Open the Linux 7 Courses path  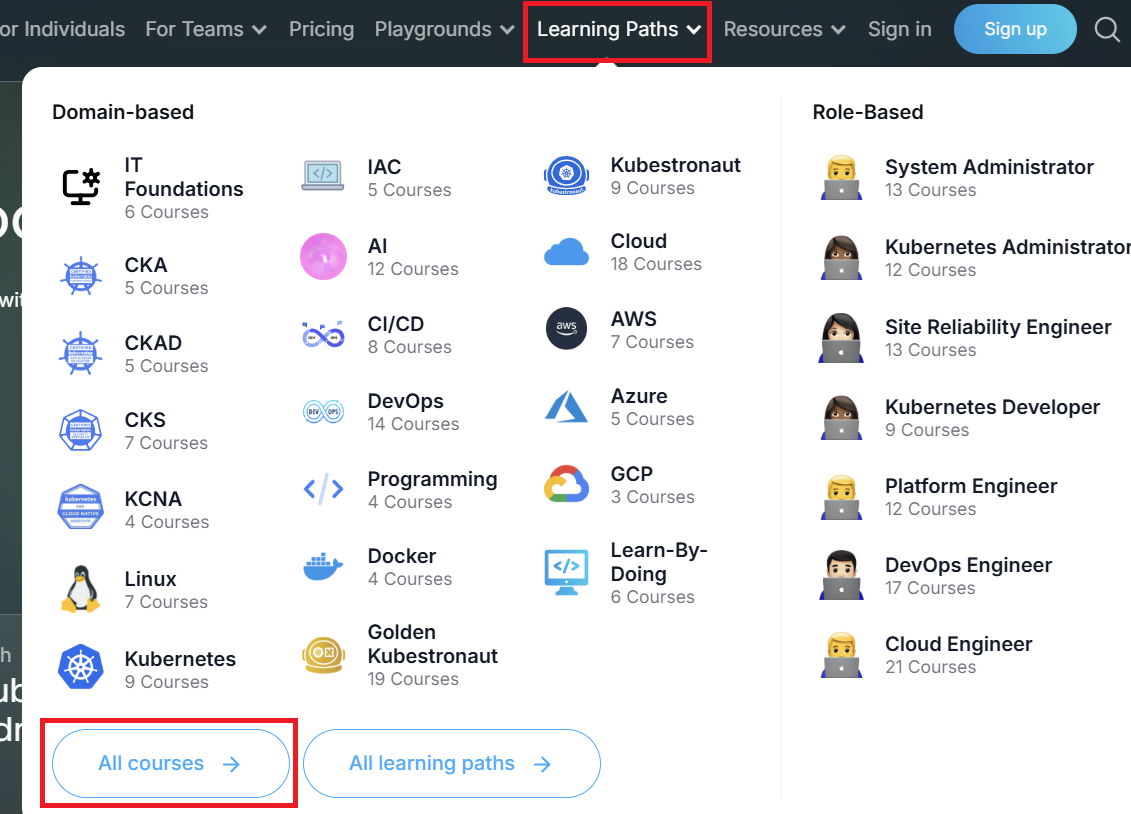coord(133,590)
